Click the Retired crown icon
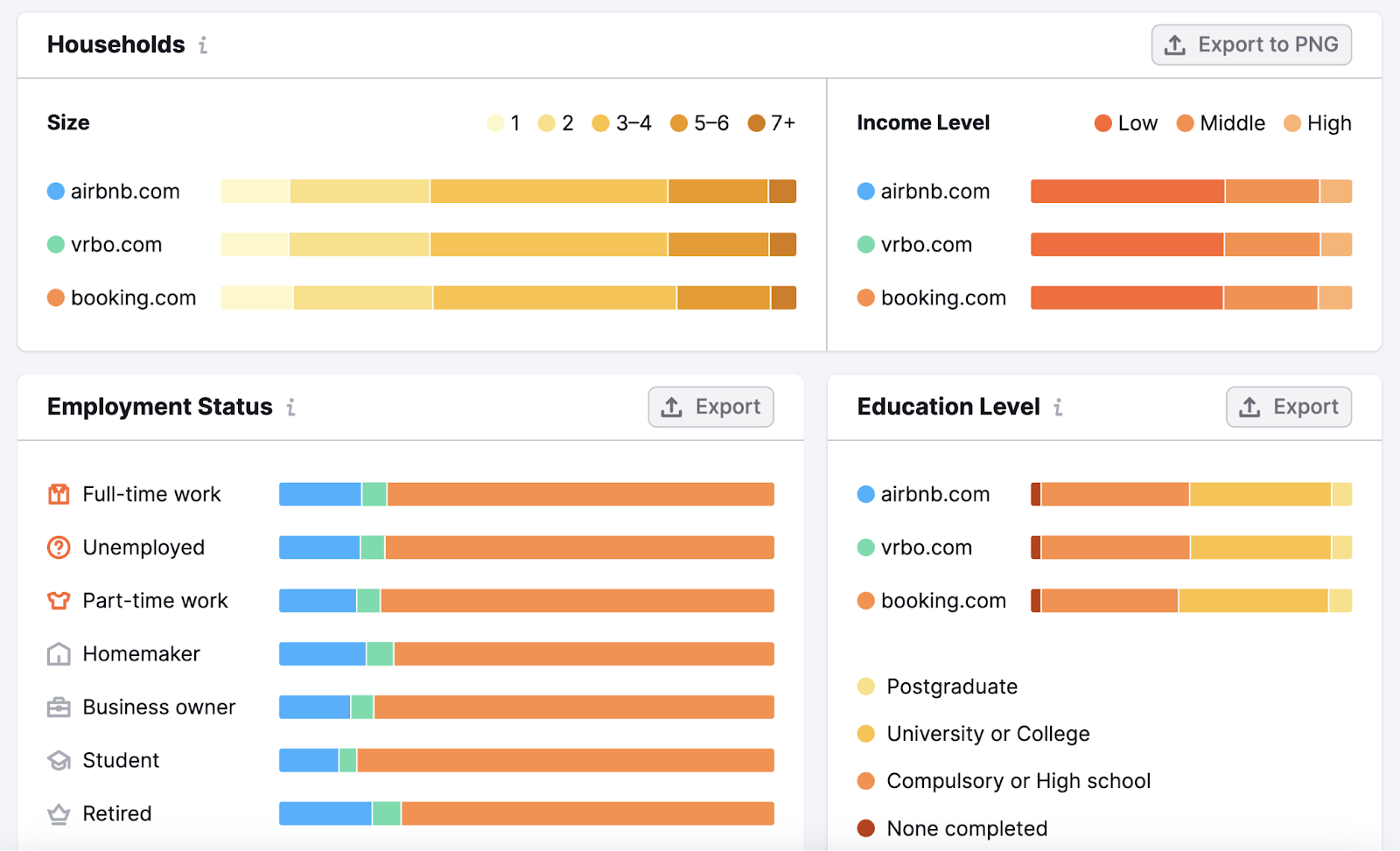 (57, 813)
